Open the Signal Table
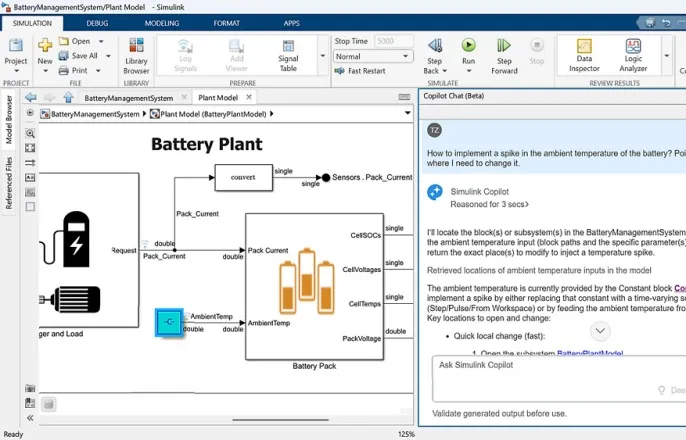686x440 pixels. pos(288,56)
